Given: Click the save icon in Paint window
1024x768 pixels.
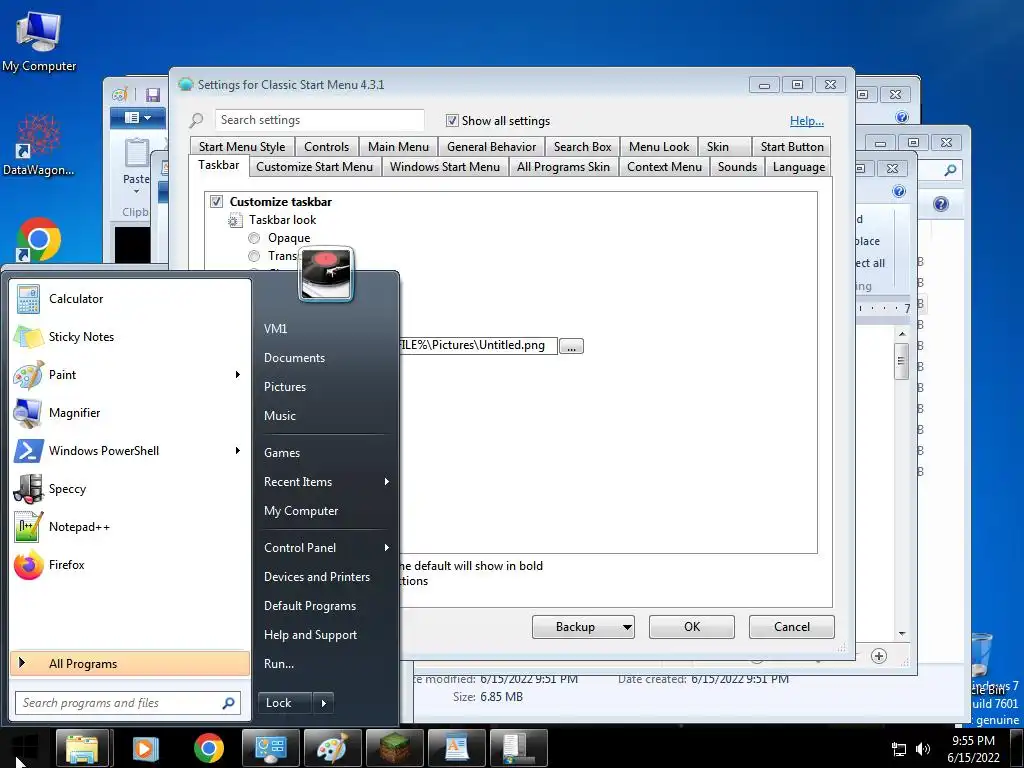Looking at the screenshot, I should point(153,95).
